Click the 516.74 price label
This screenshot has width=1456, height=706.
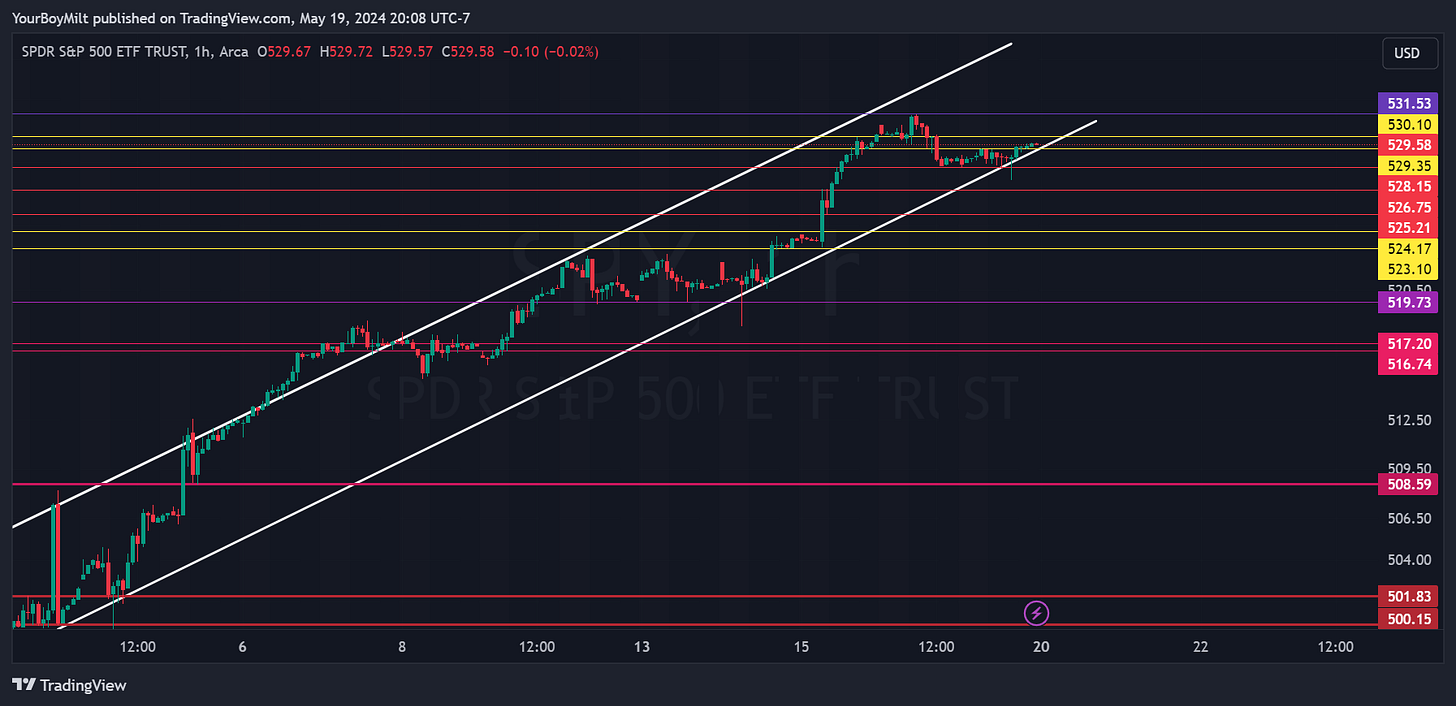click(1408, 364)
